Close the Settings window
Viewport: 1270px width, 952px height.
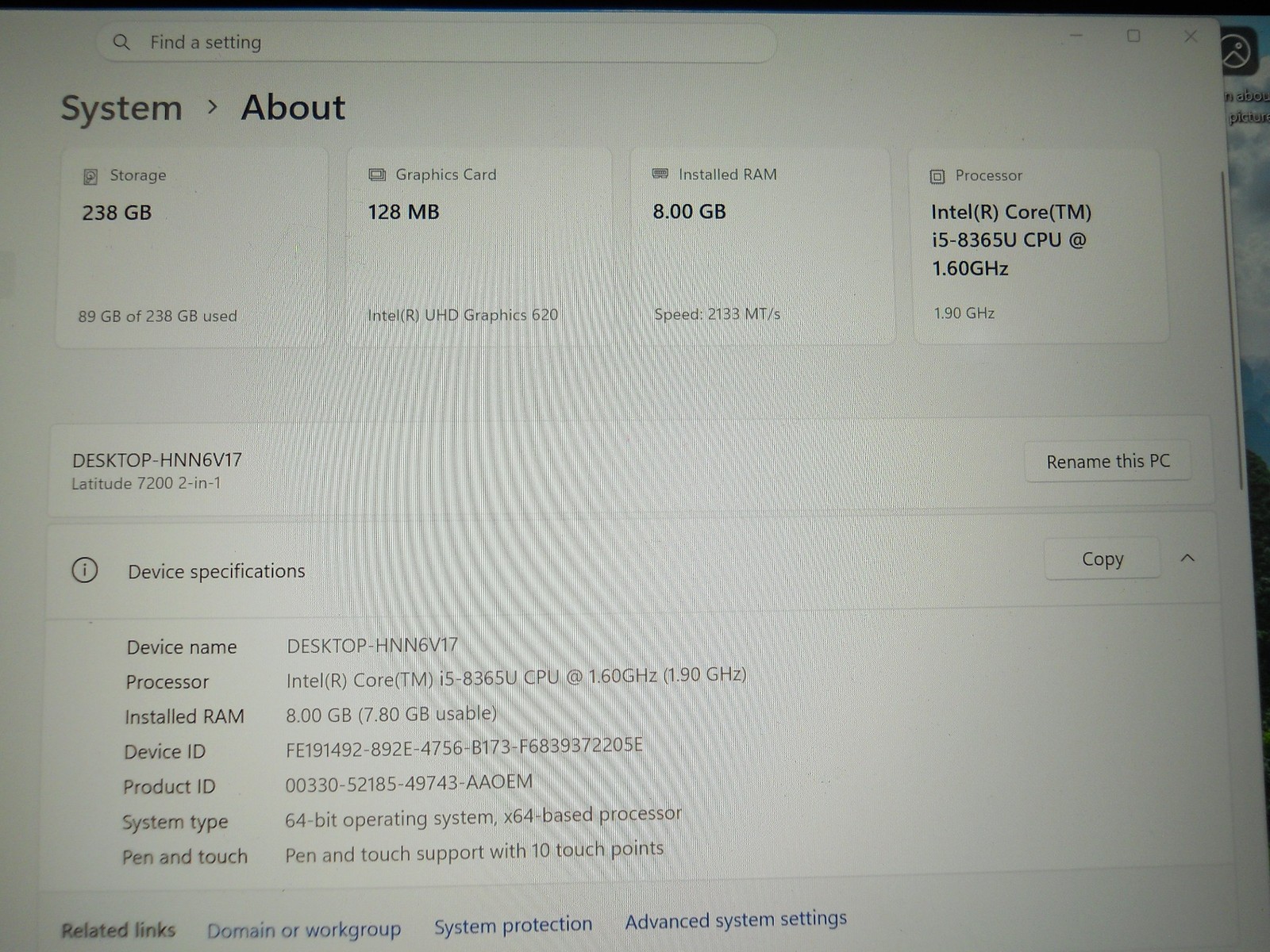[x=1191, y=36]
